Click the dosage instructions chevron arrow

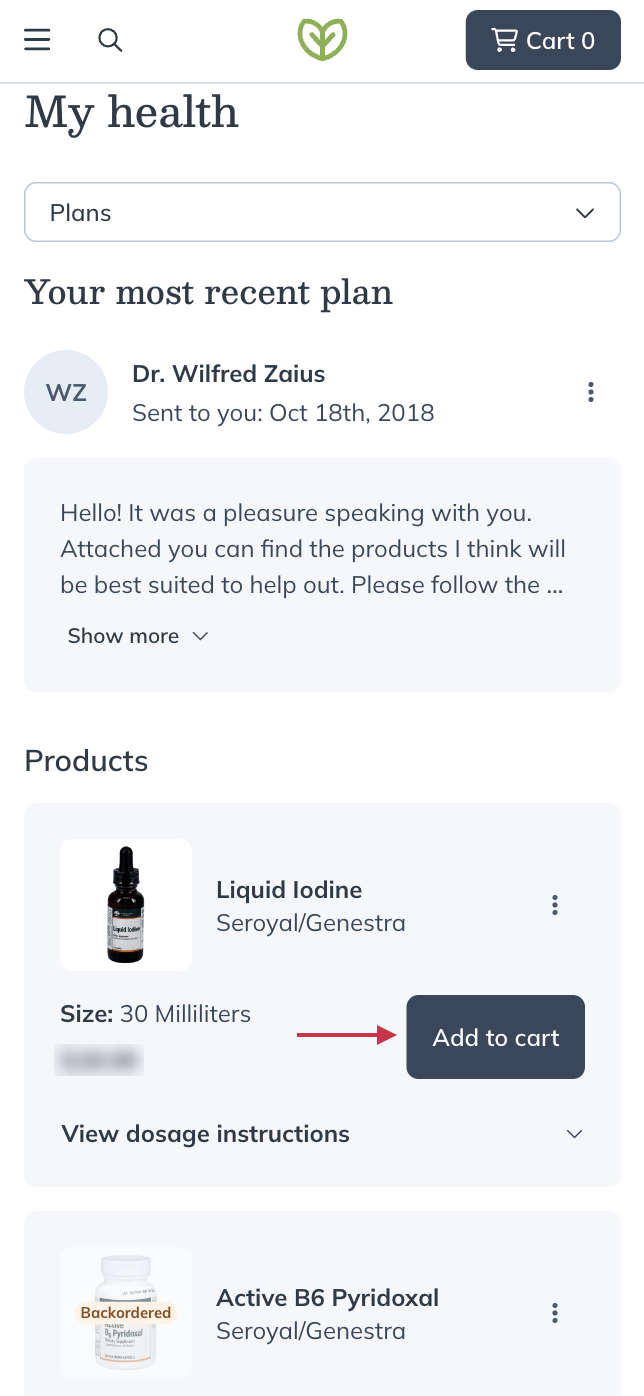coord(574,1134)
